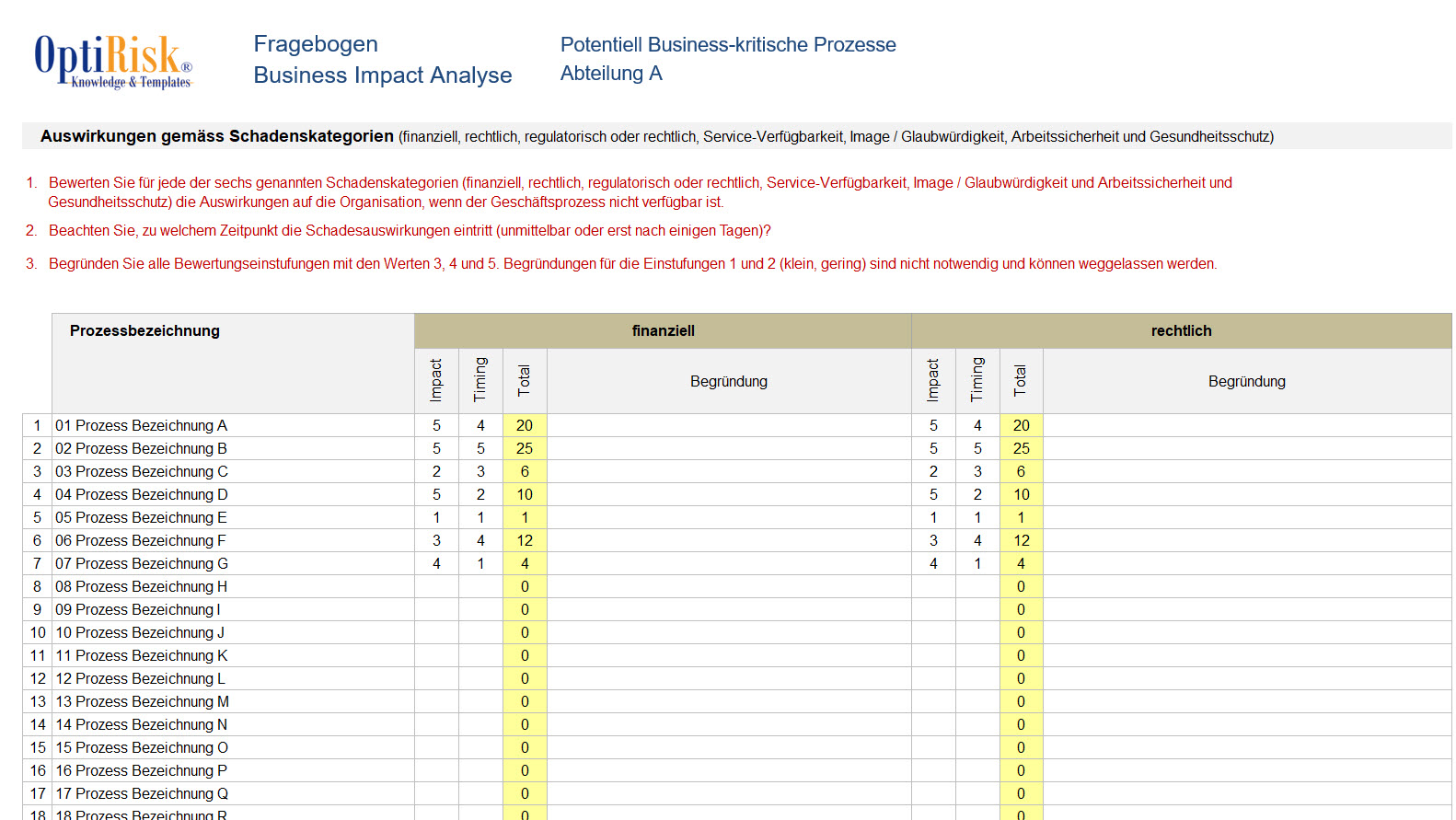
Task: Click cell 12 Prozess Bezeichnung L
Action: coord(233,678)
